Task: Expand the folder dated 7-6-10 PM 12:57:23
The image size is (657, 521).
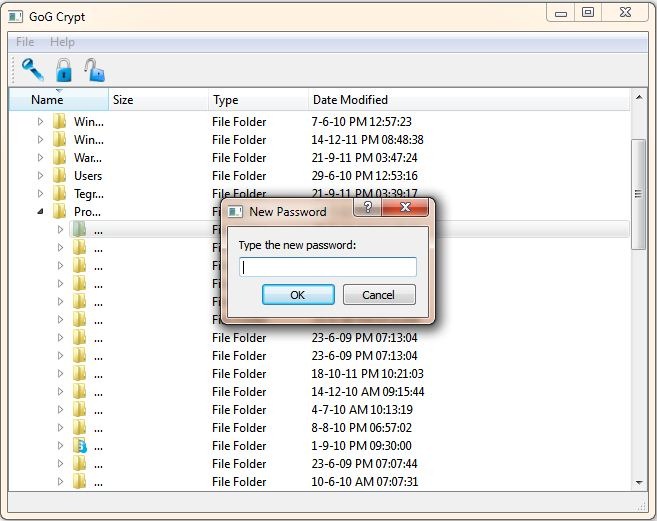Action: 41,122
